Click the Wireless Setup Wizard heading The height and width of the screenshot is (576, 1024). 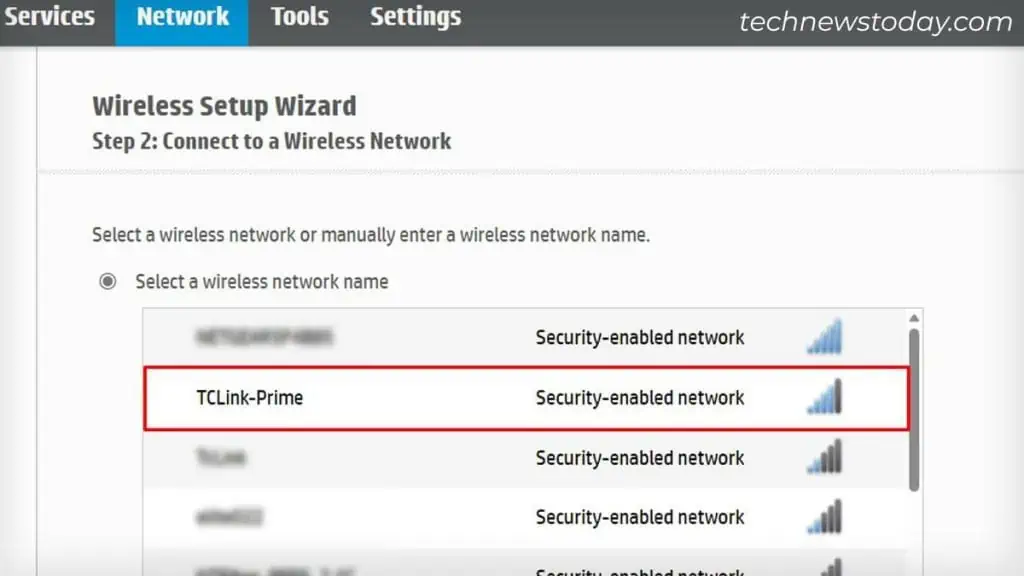pos(224,105)
